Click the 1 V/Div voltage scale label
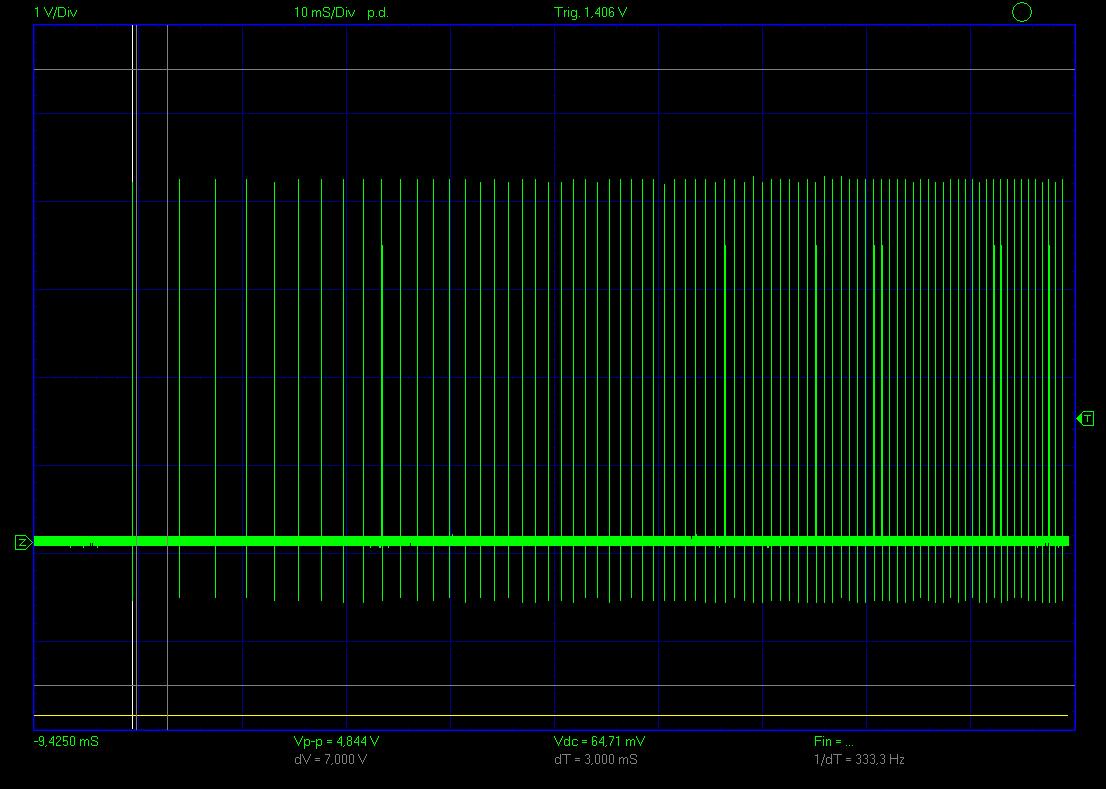The height and width of the screenshot is (789, 1106). tap(56, 13)
